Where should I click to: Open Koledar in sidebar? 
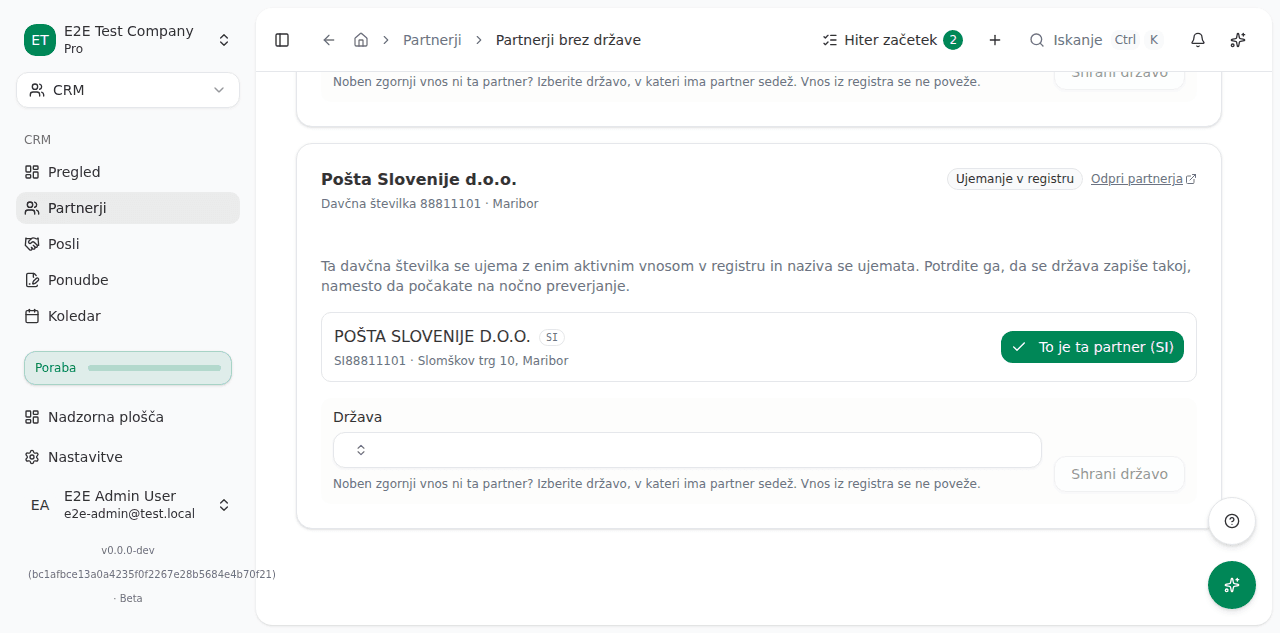[128, 316]
